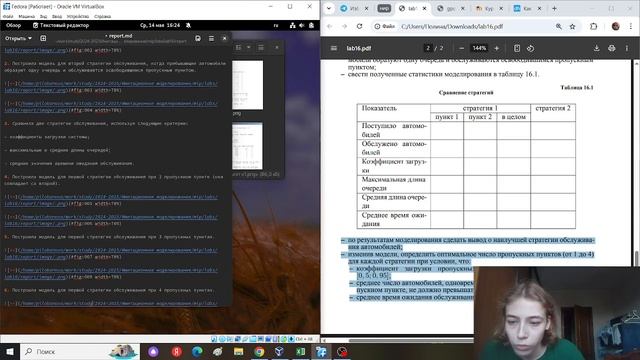Print the PDF document
Screen dimensions: 640x360
611,48
